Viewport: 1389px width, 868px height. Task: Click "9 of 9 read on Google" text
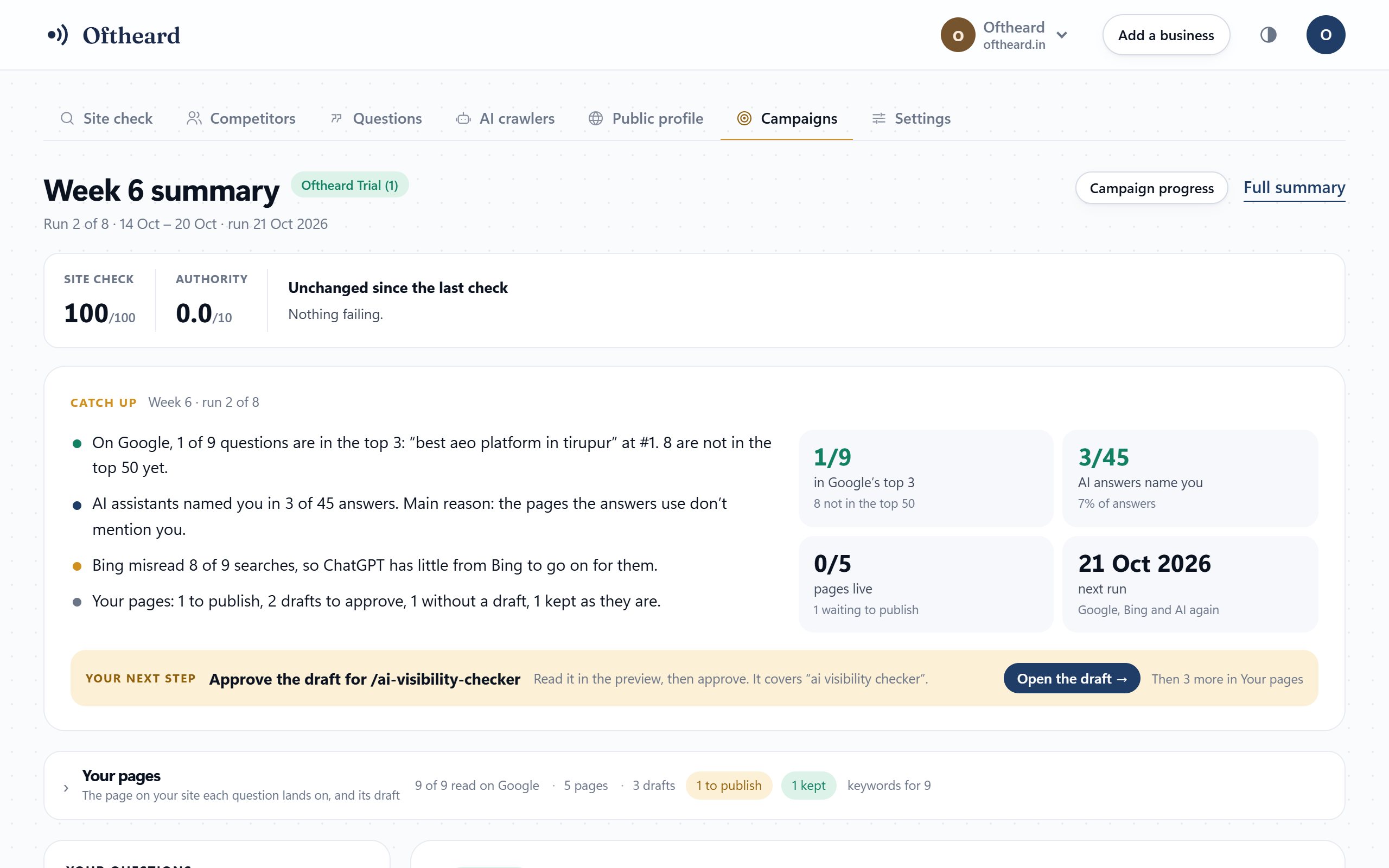[477, 786]
